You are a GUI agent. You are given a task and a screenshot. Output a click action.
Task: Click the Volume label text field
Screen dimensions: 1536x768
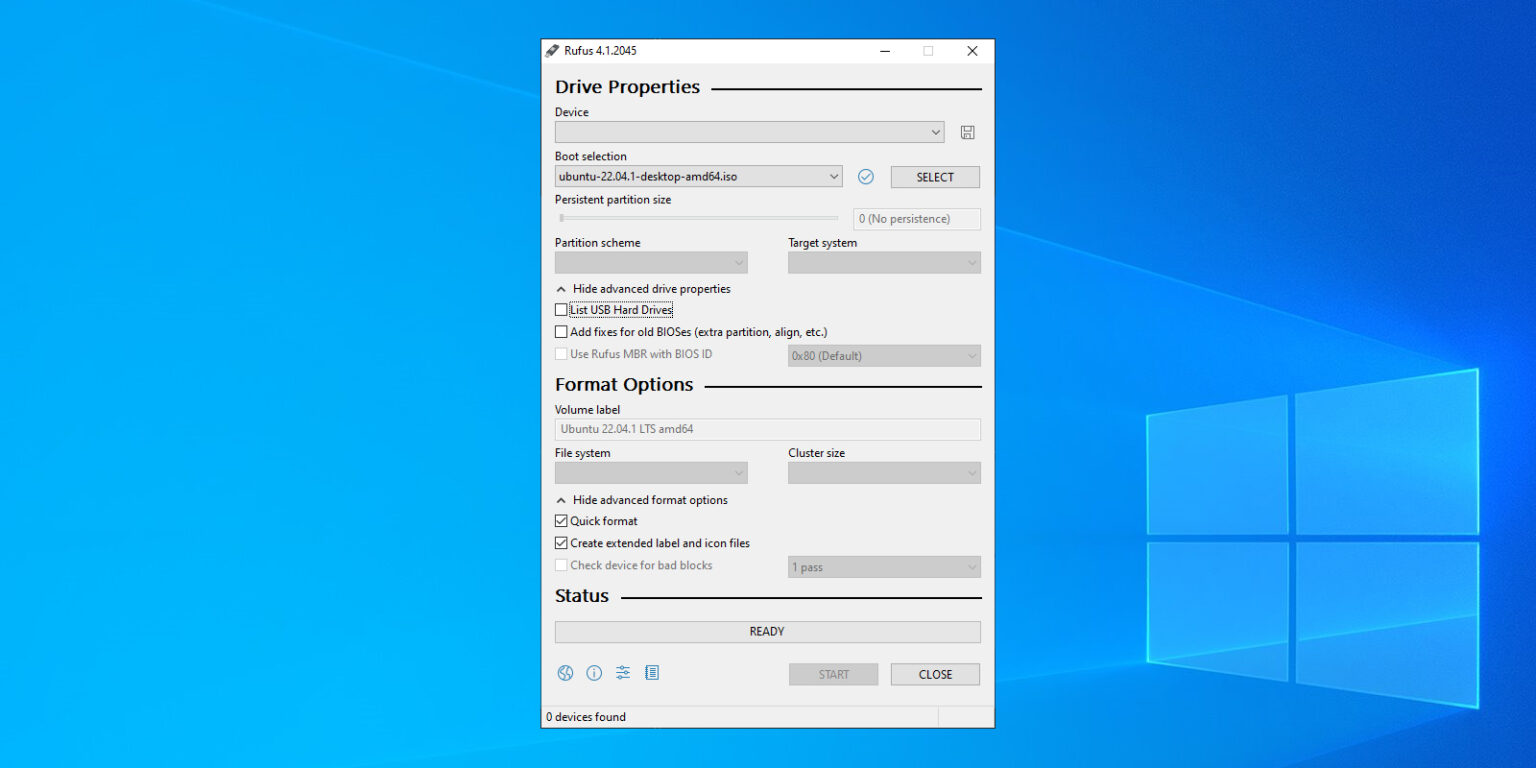767,429
